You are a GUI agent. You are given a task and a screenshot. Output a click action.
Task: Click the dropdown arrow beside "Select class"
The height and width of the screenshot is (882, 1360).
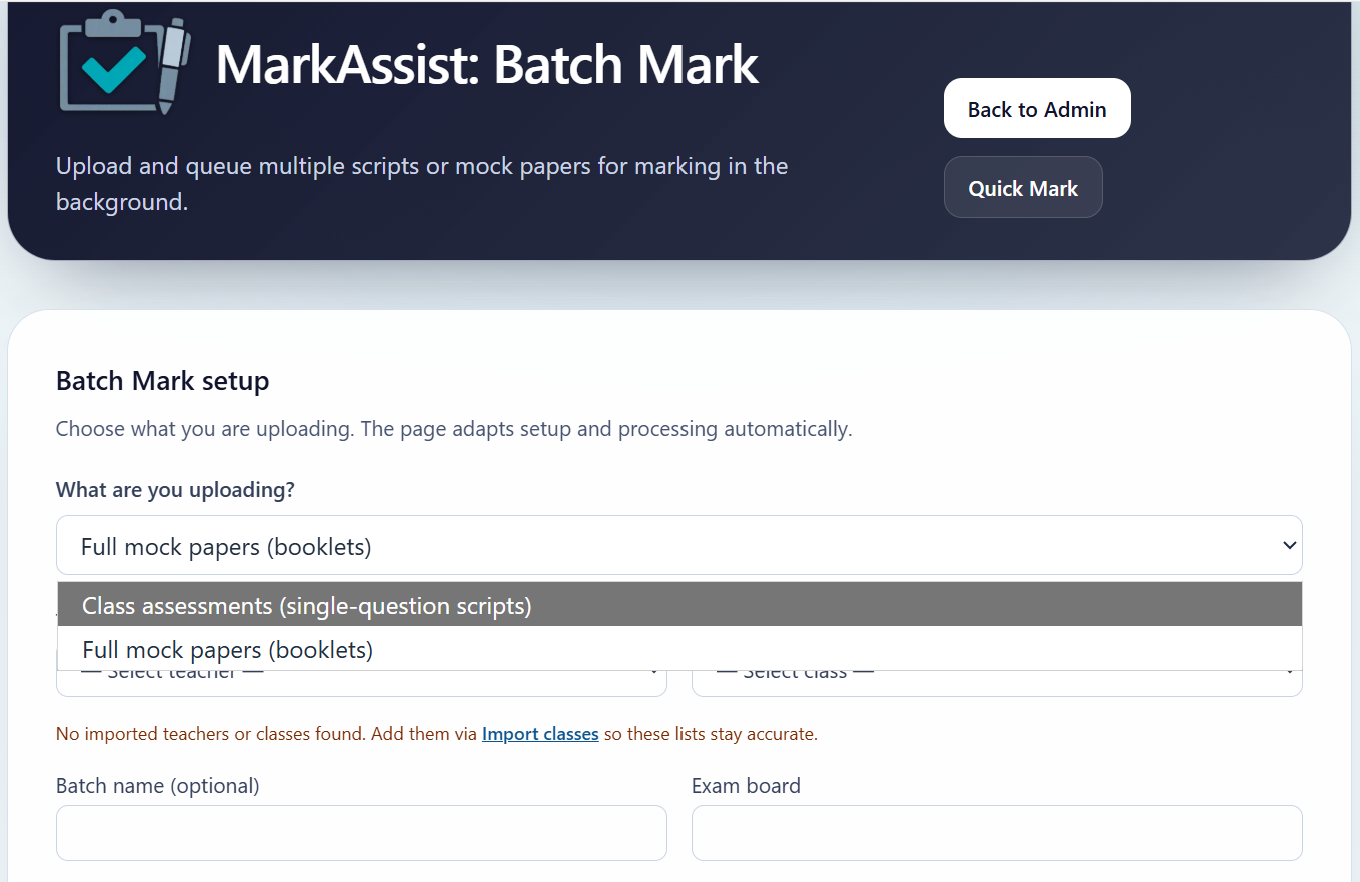point(1290,672)
